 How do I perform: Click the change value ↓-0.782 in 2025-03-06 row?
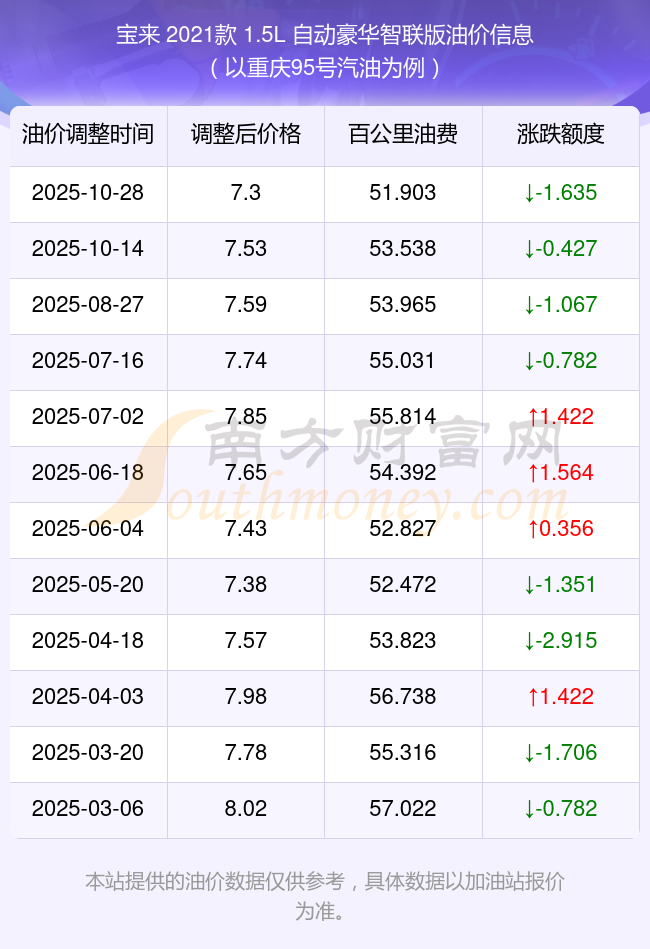click(560, 809)
